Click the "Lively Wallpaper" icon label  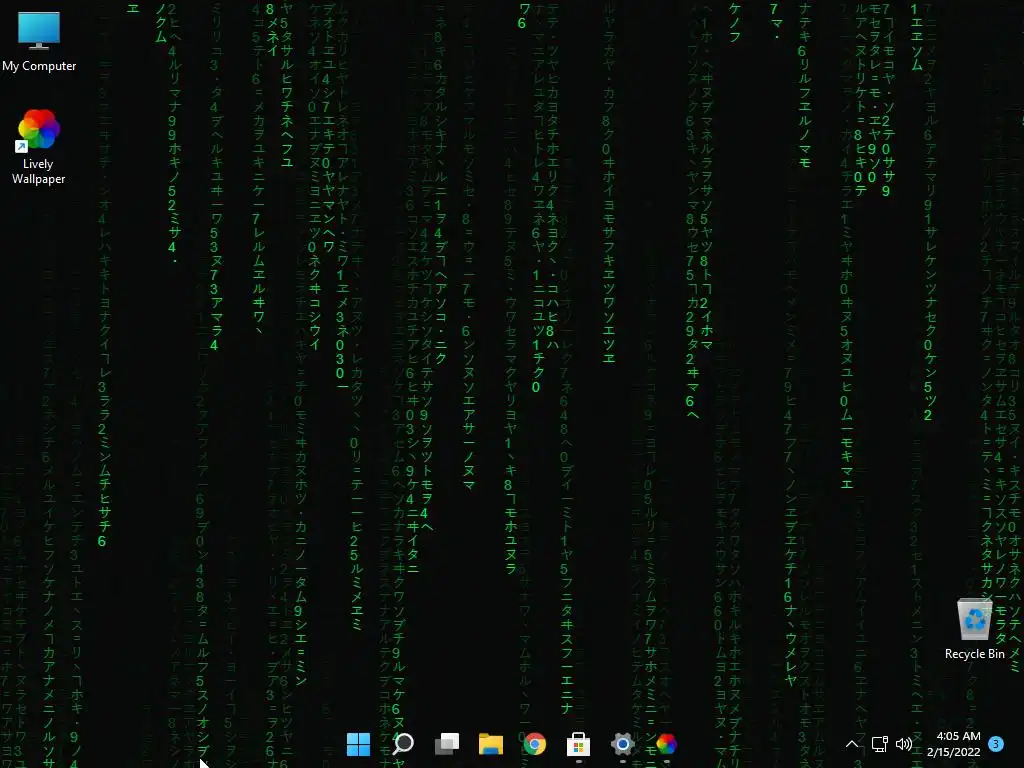pos(38,171)
